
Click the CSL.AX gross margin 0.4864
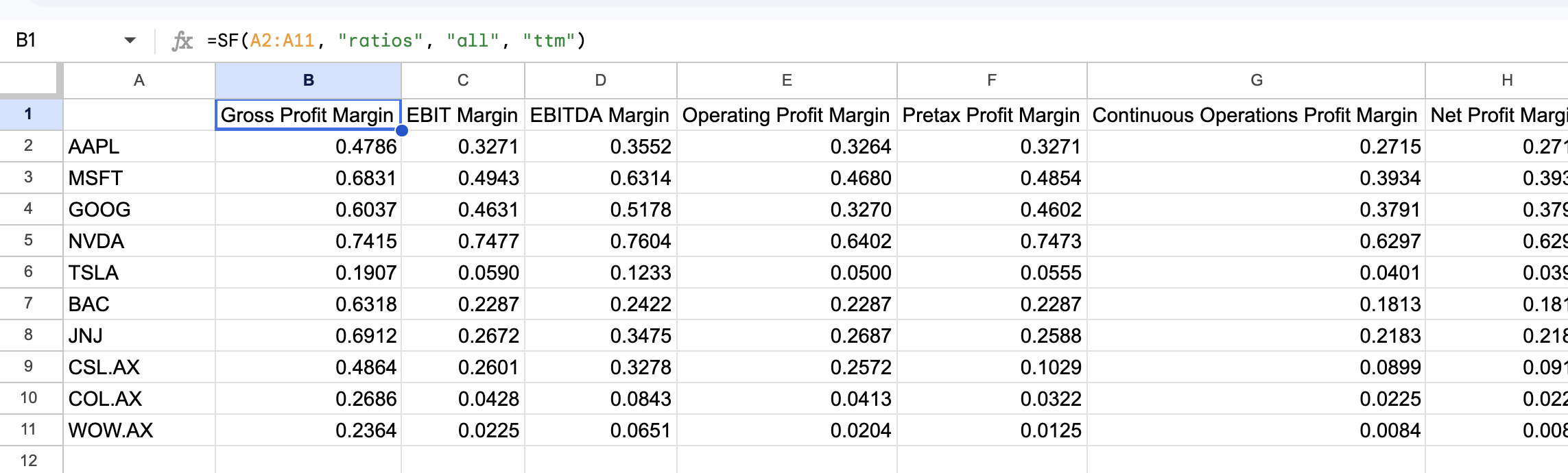coord(308,367)
